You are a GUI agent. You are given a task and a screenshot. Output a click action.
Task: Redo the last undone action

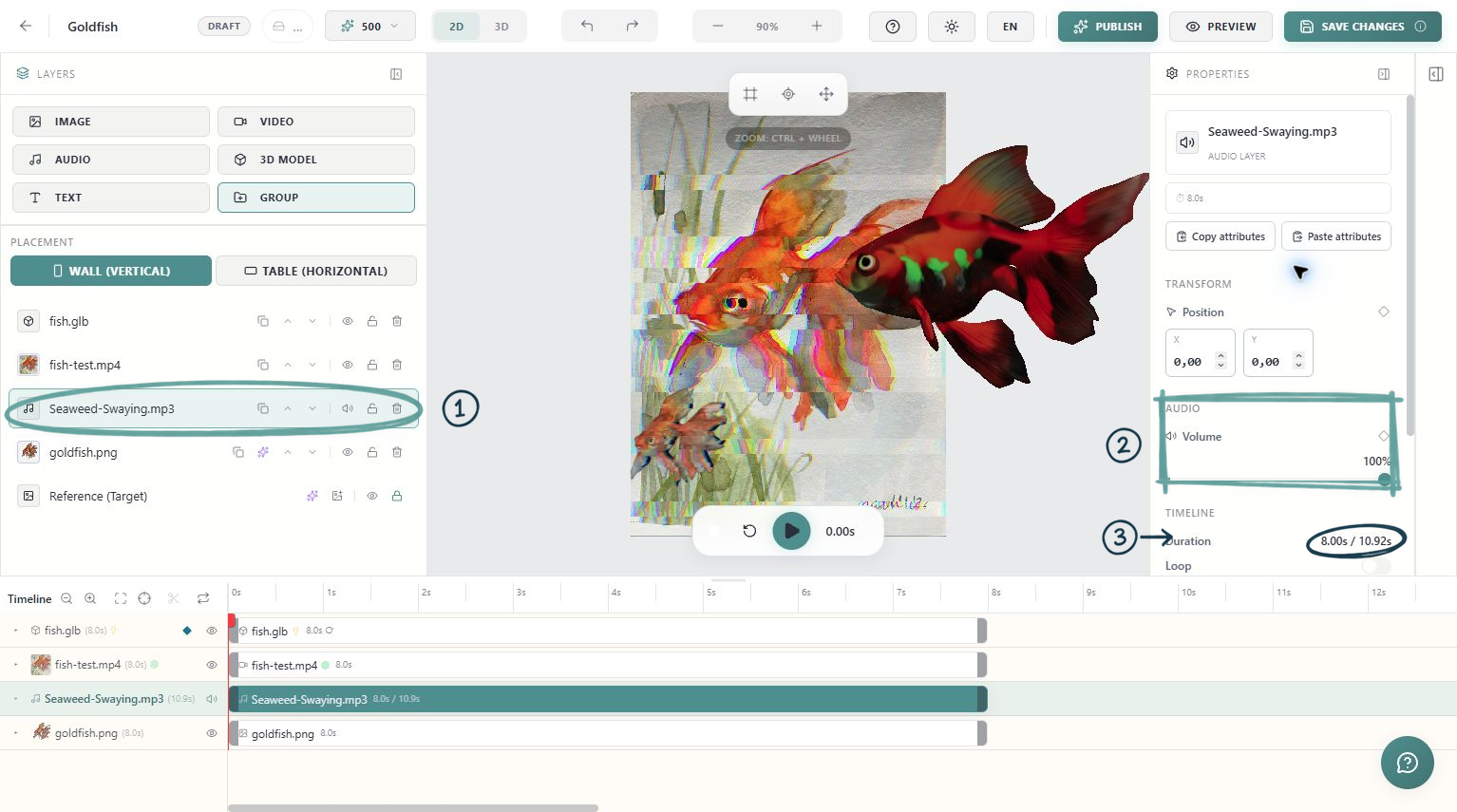(633, 27)
